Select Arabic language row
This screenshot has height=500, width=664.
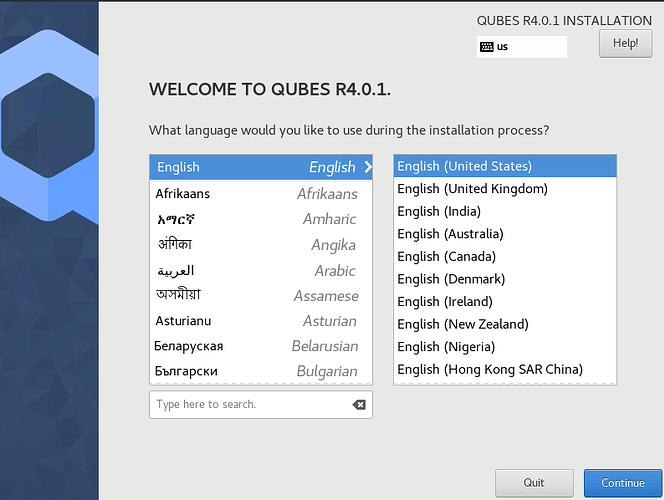click(x=261, y=271)
